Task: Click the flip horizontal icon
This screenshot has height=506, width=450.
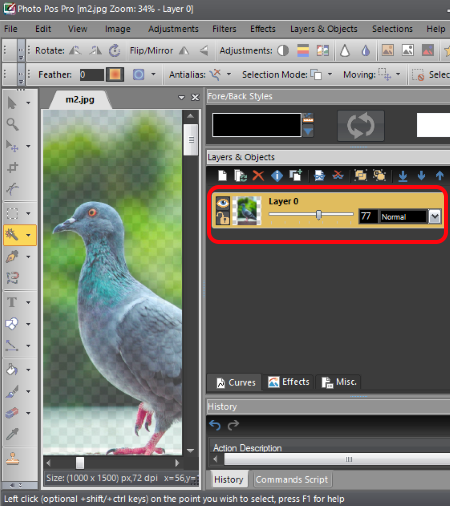Action: coord(184,51)
